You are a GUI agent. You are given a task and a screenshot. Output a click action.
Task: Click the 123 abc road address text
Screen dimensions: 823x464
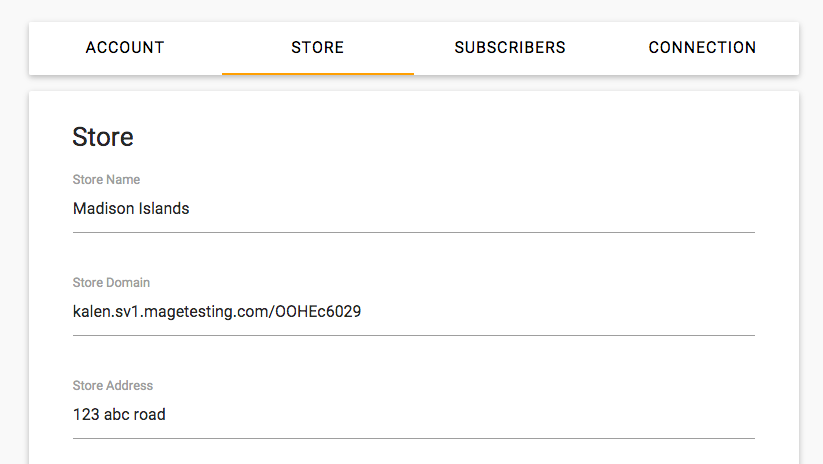tap(119, 414)
